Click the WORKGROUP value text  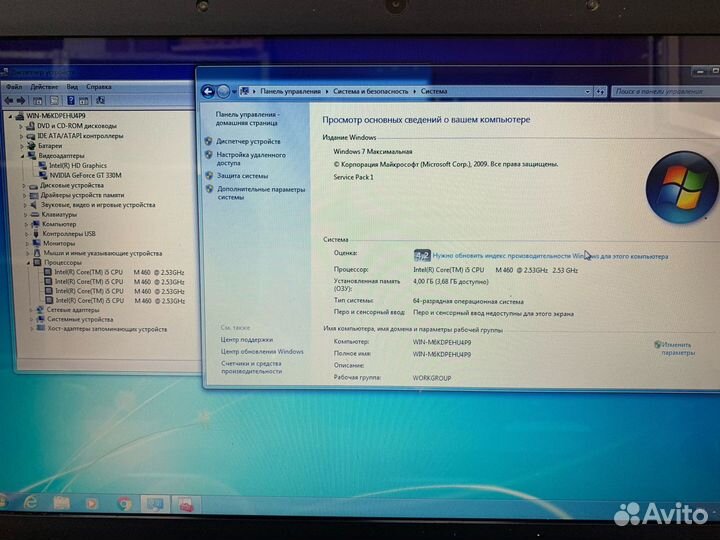[432, 378]
